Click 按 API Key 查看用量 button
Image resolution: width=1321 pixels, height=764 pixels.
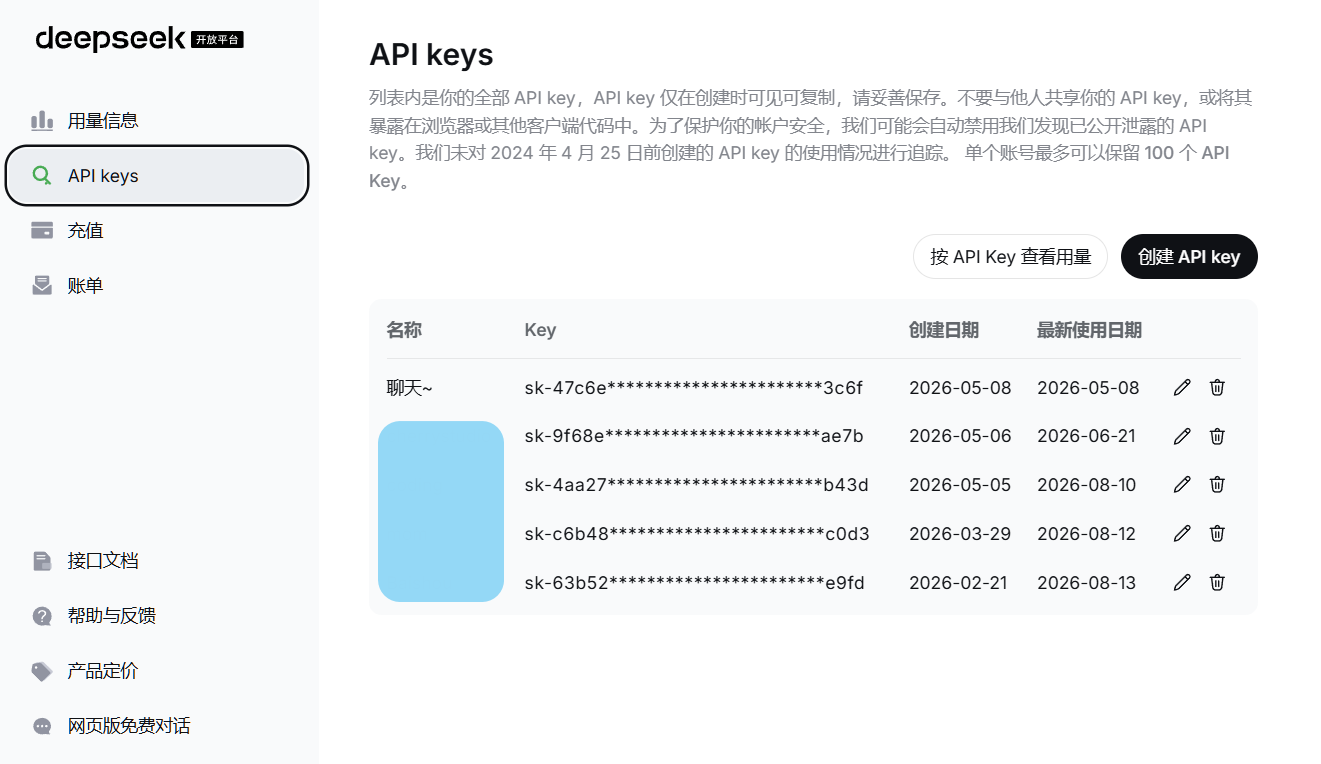point(1010,257)
